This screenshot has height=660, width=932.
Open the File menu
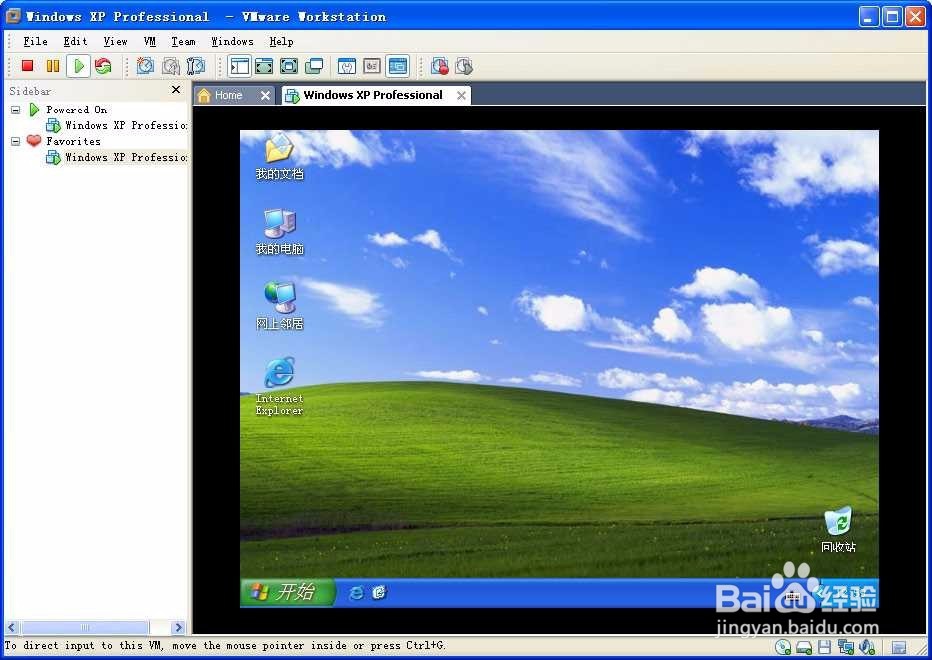point(36,42)
